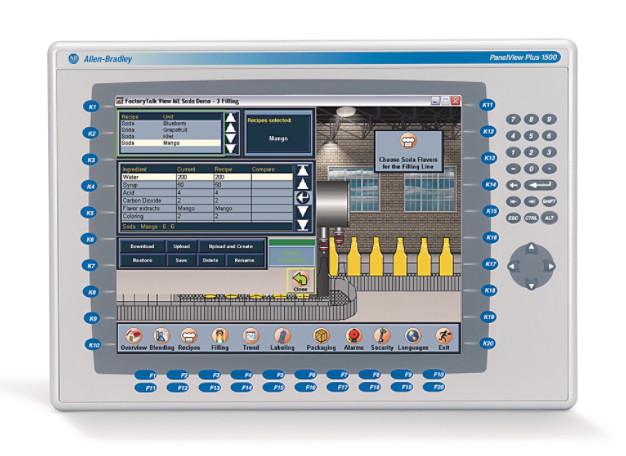Click the large keypad Enter key

coord(540,185)
